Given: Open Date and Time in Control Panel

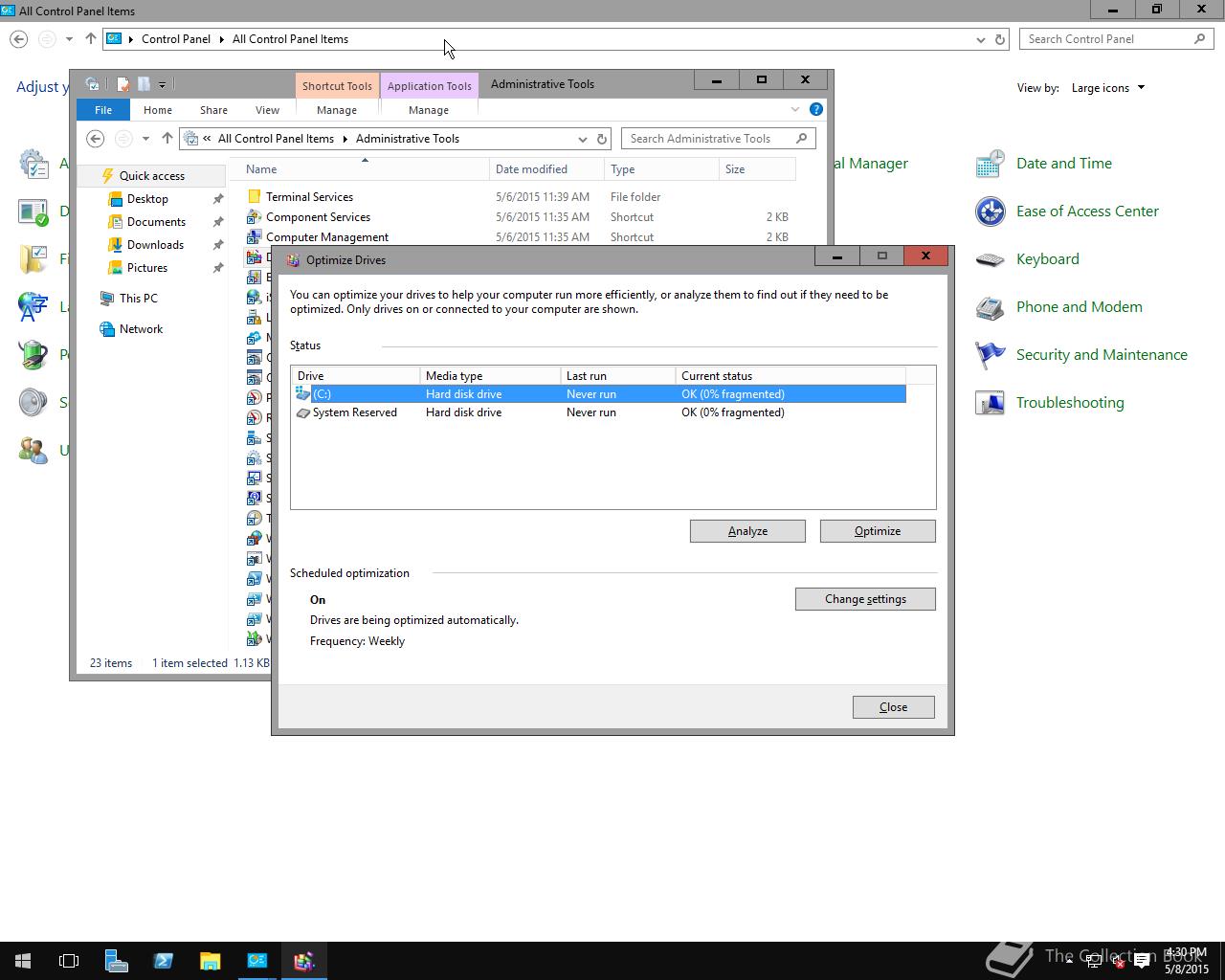Looking at the screenshot, I should (1063, 164).
